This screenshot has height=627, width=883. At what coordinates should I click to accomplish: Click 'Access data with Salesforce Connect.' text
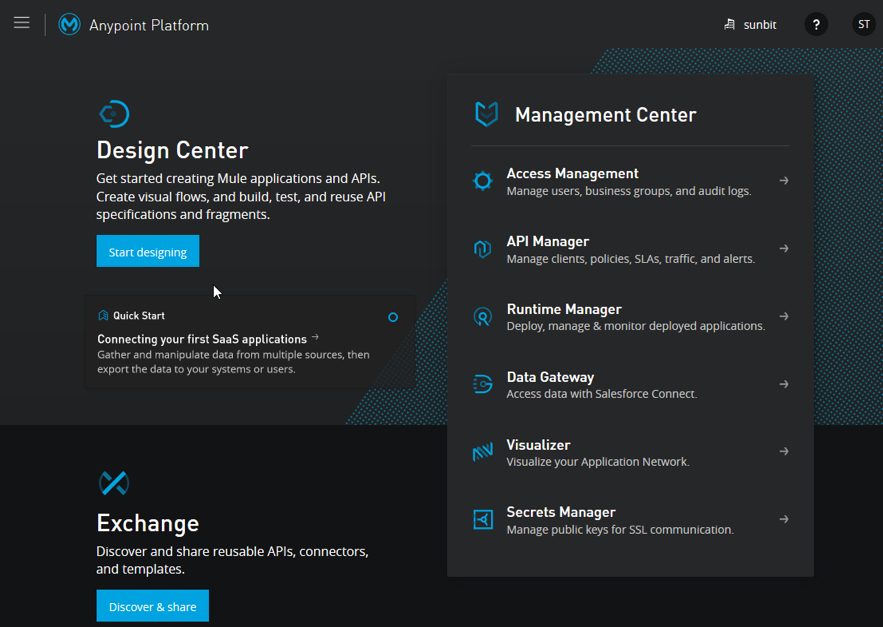[x=601, y=394]
